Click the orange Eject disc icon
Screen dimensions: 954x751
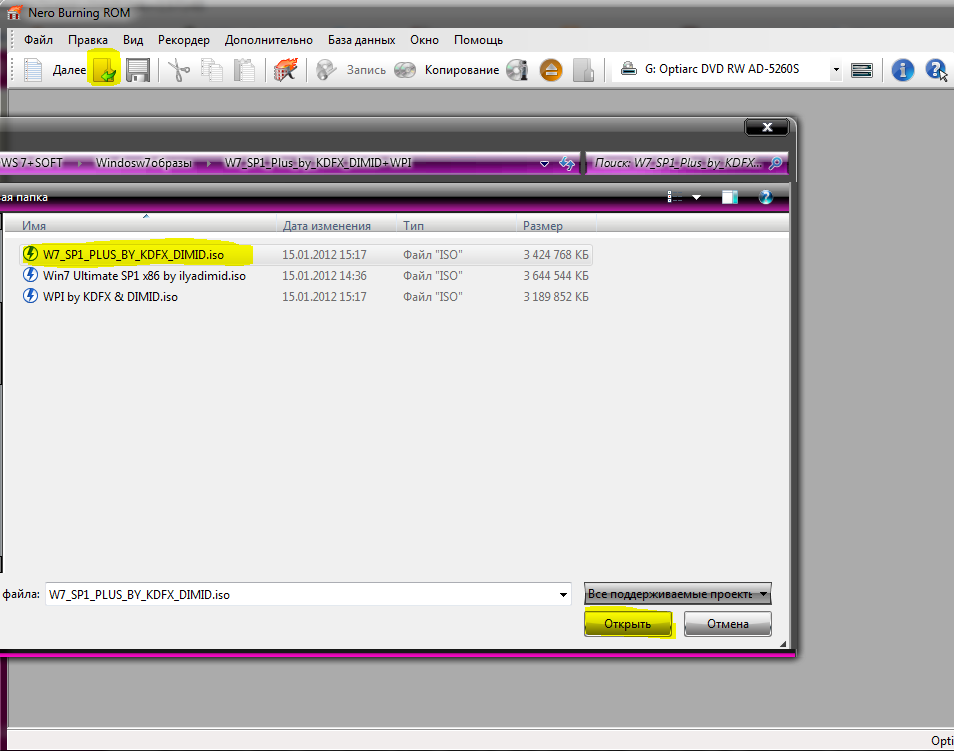[x=551, y=70]
